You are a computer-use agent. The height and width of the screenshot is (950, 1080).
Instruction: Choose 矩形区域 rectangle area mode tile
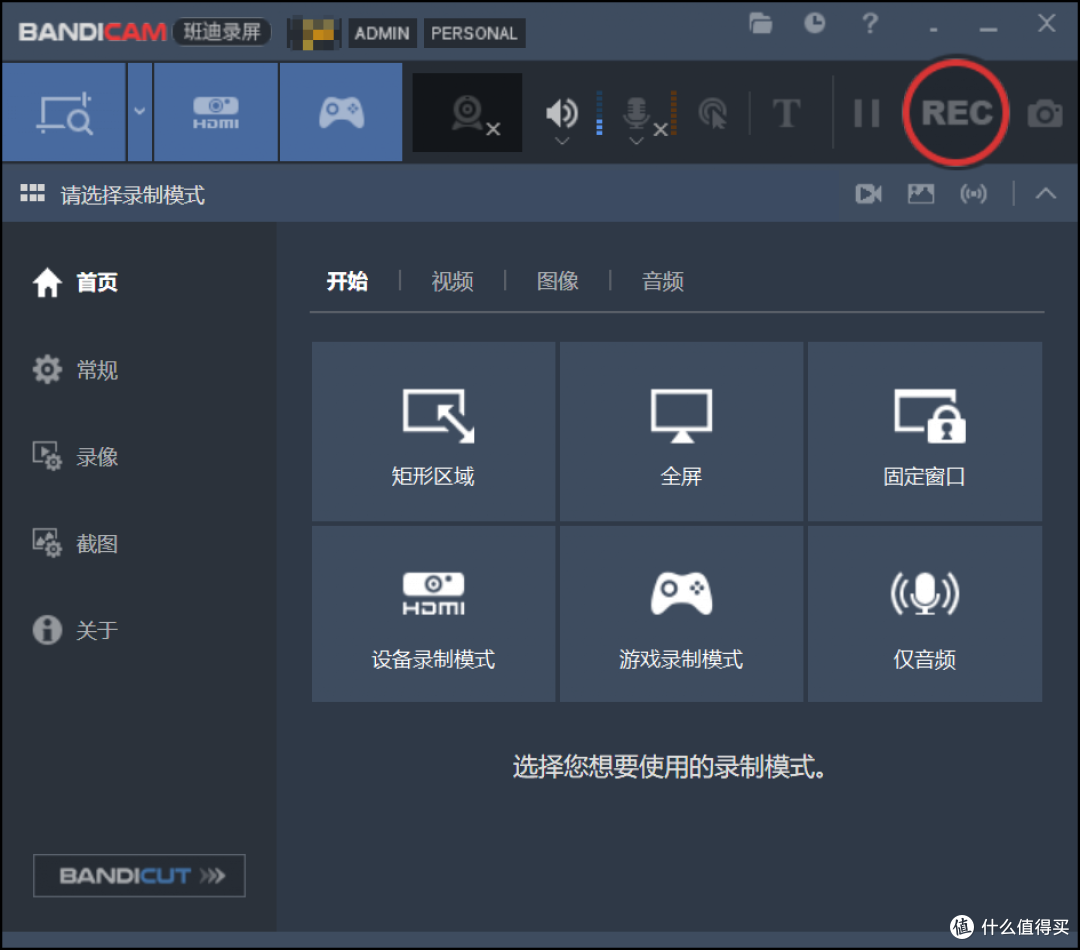click(x=433, y=431)
